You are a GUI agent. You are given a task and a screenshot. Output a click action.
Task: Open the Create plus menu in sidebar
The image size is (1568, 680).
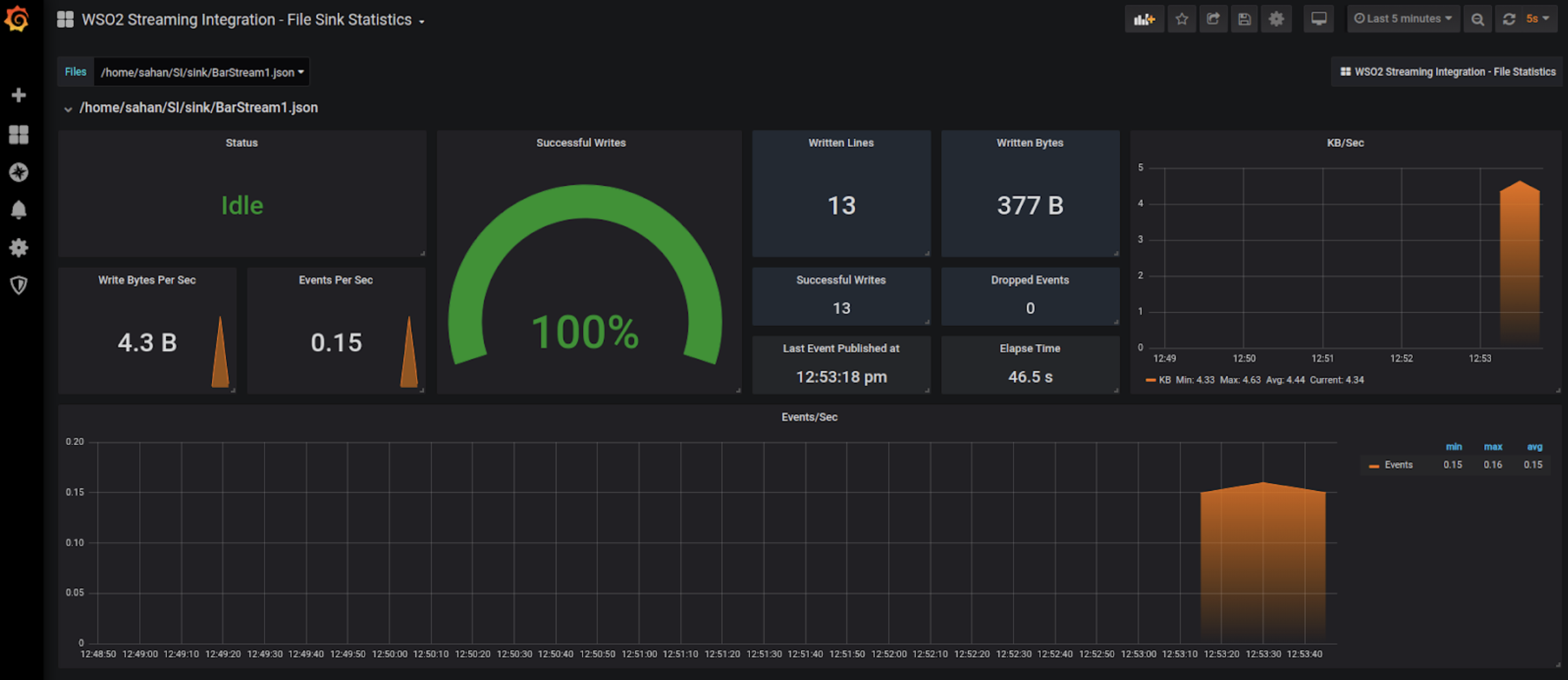click(x=19, y=96)
